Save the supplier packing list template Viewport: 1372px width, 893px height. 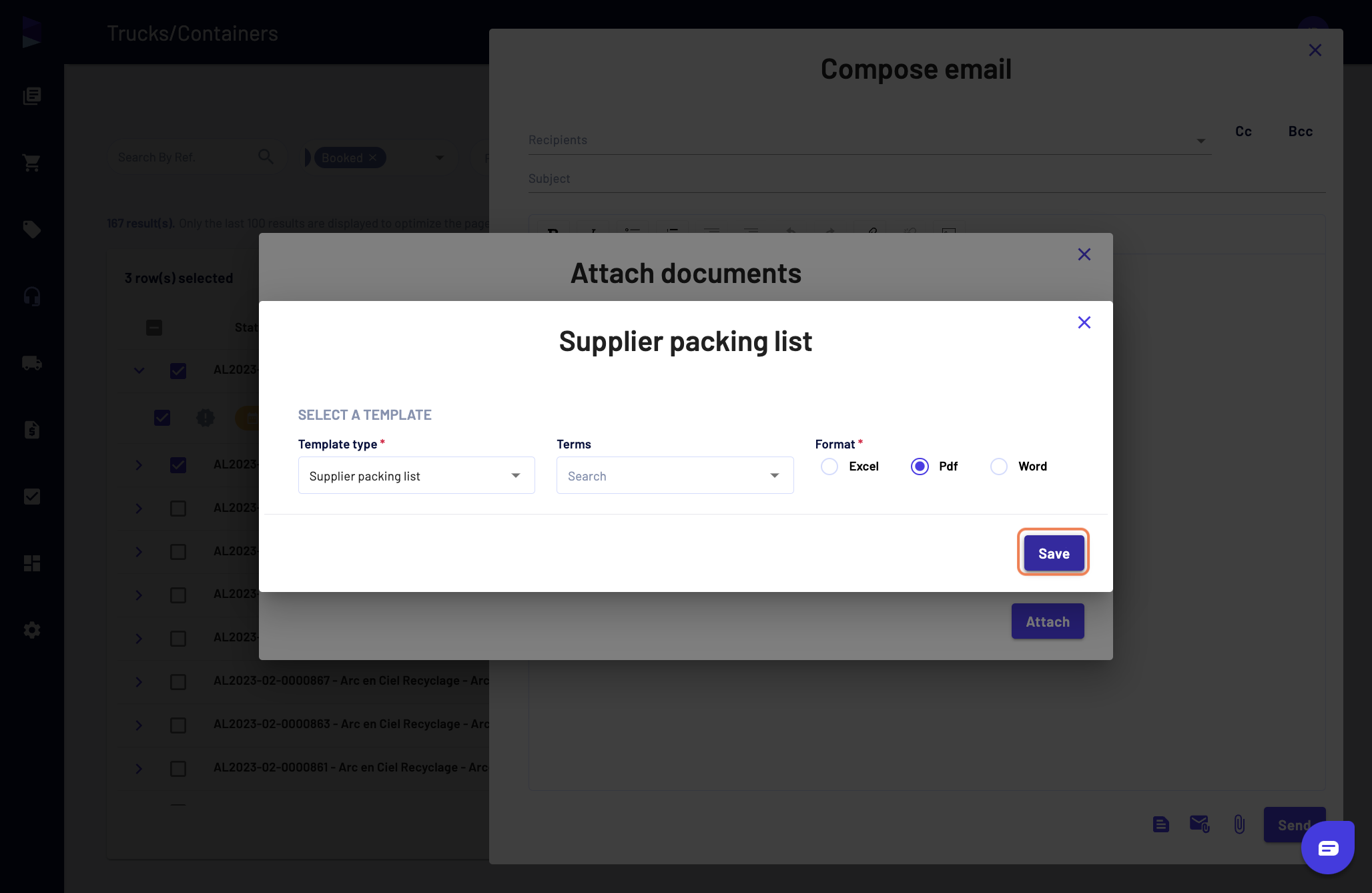click(x=1054, y=553)
